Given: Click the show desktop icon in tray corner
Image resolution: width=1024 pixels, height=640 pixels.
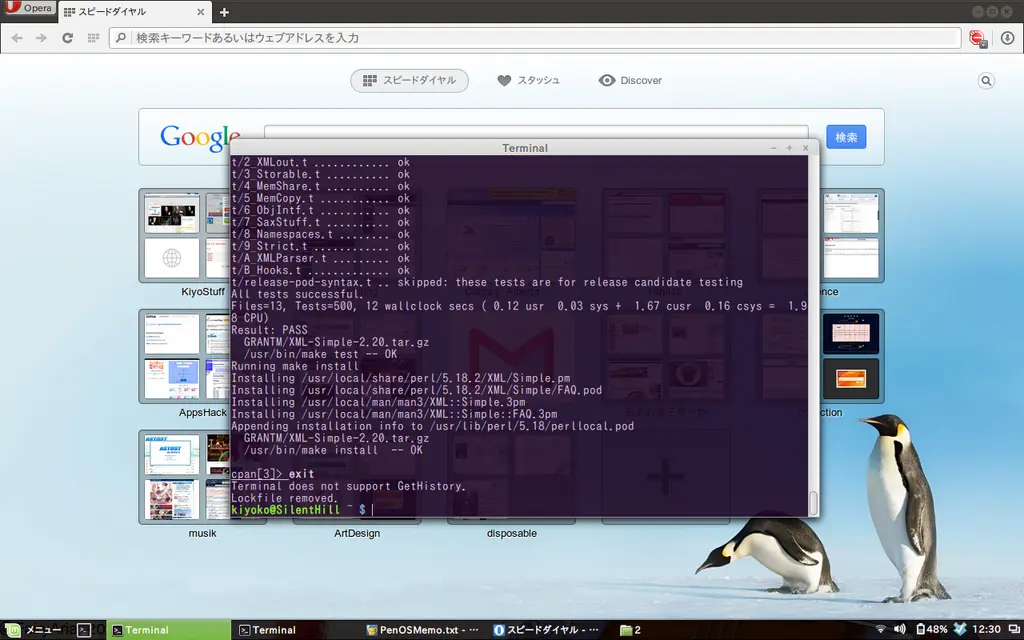Looking at the screenshot, I should click(1014, 629).
